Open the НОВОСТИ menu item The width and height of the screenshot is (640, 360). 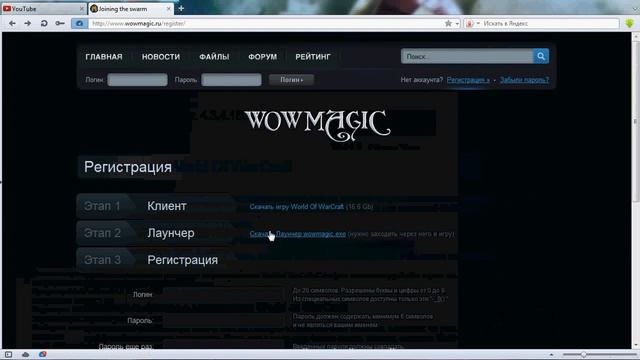click(x=161, y=57)
